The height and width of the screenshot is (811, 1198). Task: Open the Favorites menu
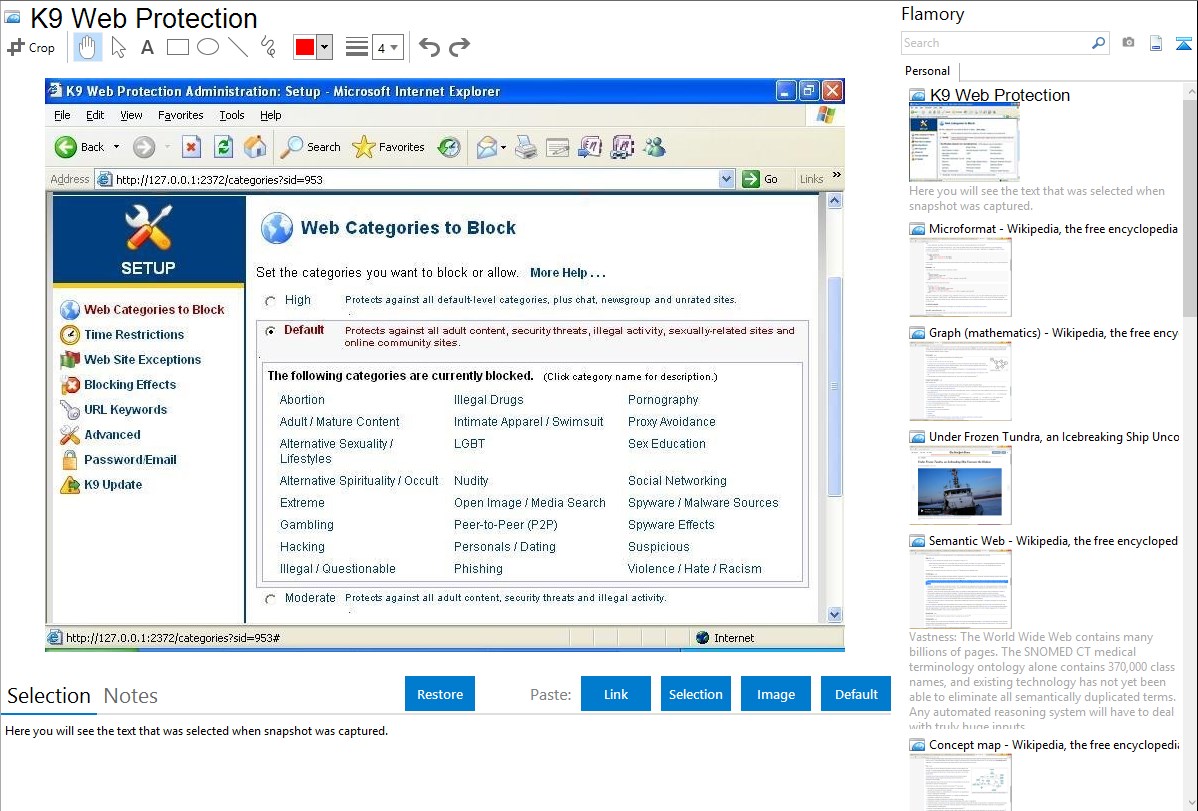180,115
